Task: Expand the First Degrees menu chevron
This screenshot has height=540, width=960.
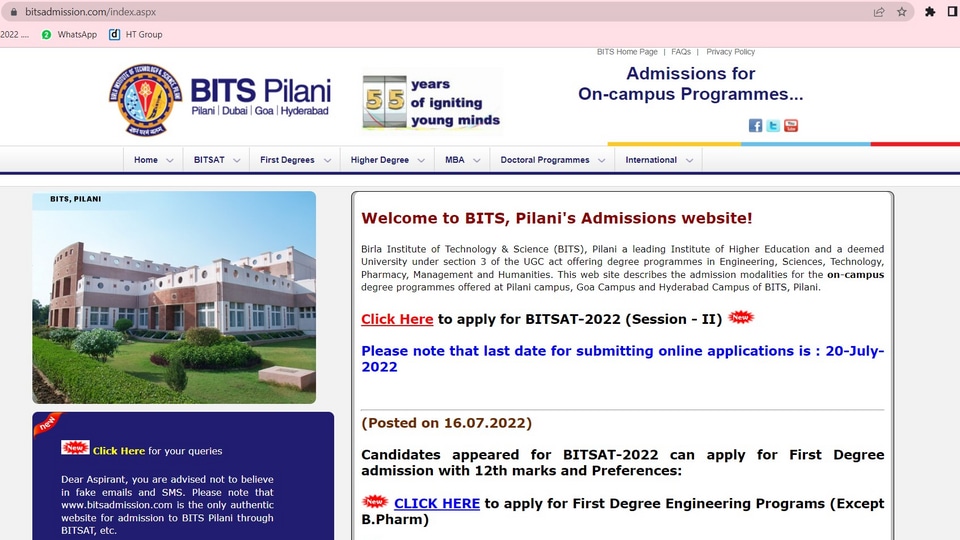Action: click(x=327, y=160)
